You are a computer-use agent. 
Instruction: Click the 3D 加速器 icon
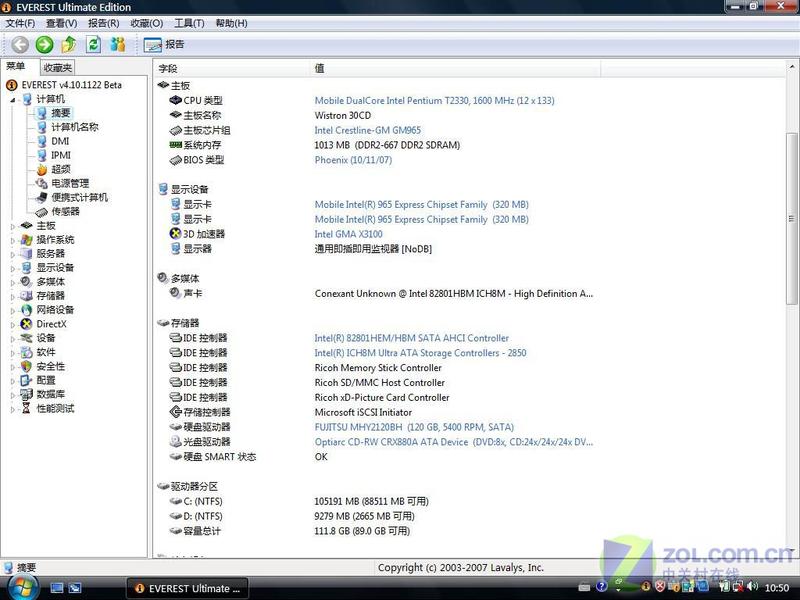click(x=176, y=234)
